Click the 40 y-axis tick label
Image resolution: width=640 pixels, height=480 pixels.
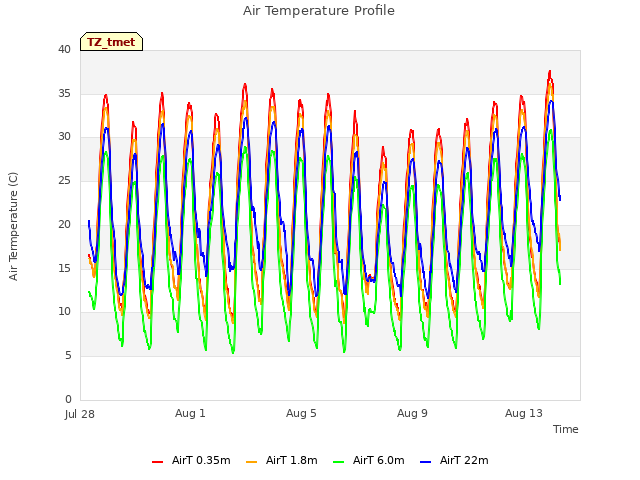(64, 50)
